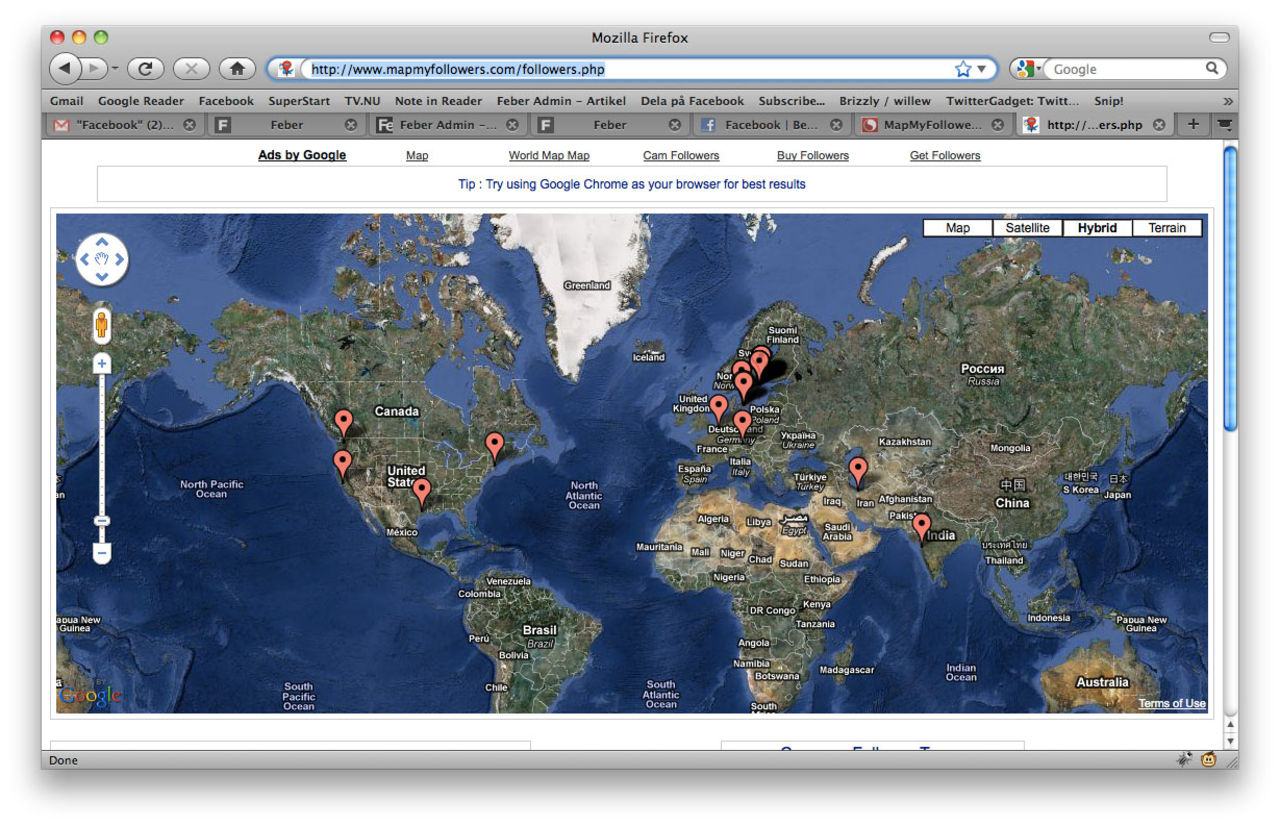
Task: Click the stop loading icon in the toolbar
Action: click(190, 68)
